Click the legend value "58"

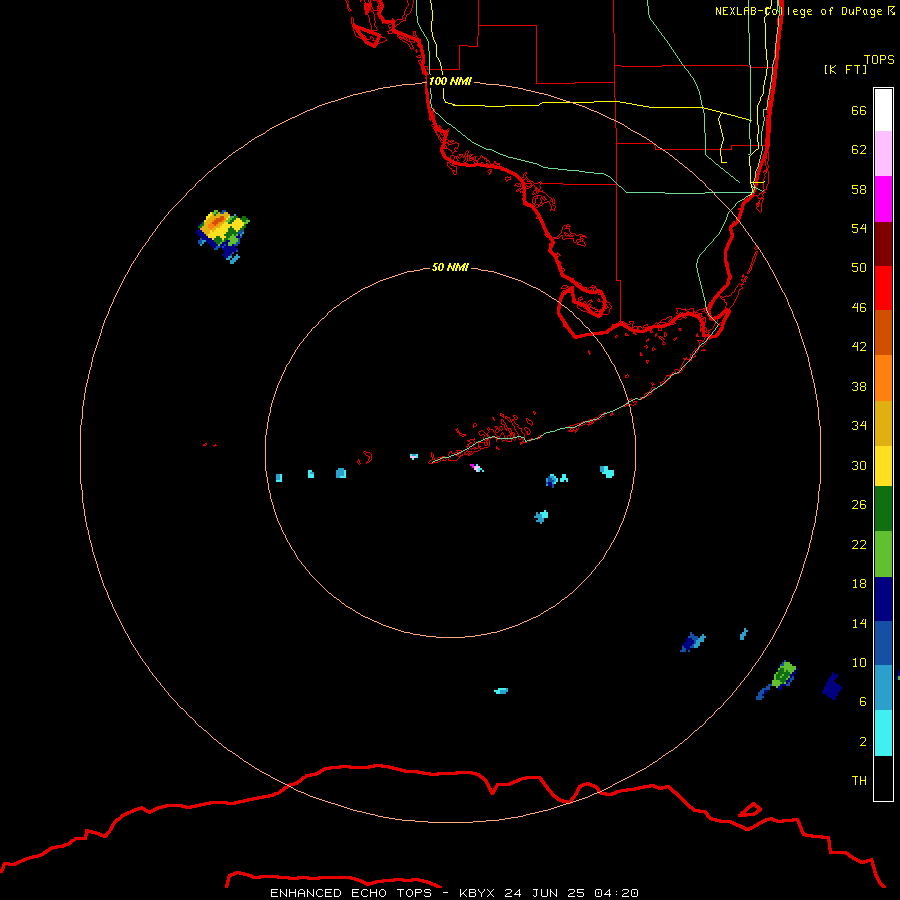tap(859, 189)
